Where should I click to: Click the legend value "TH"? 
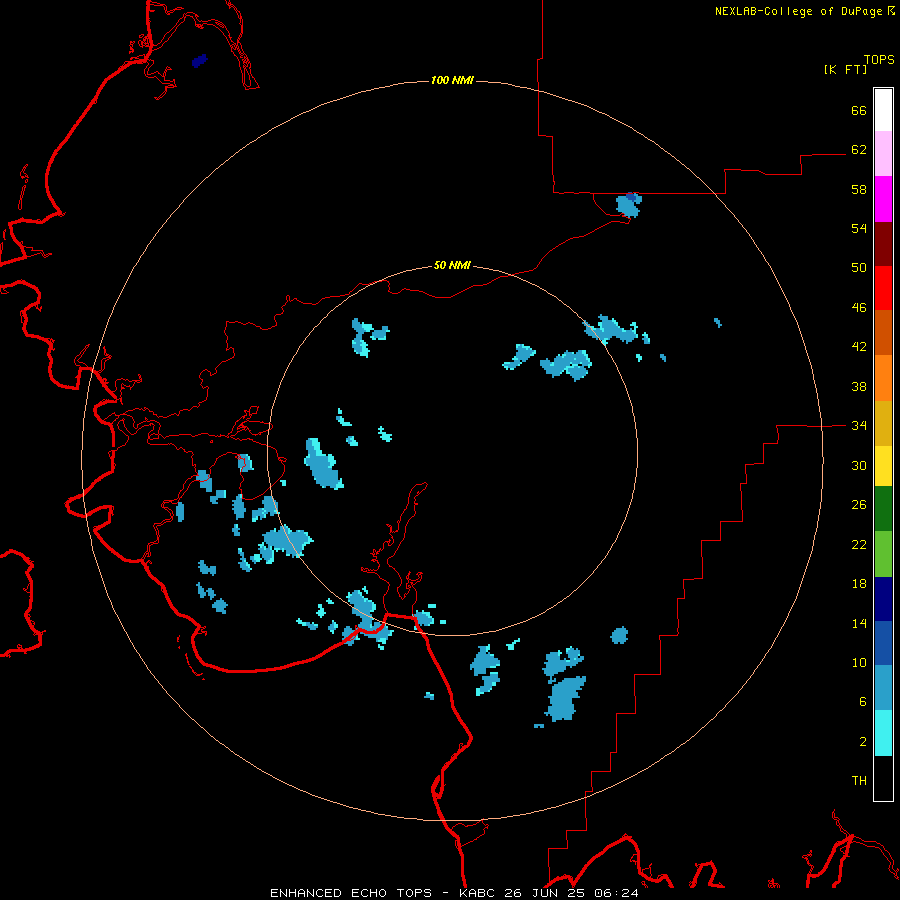coord(859,781)
